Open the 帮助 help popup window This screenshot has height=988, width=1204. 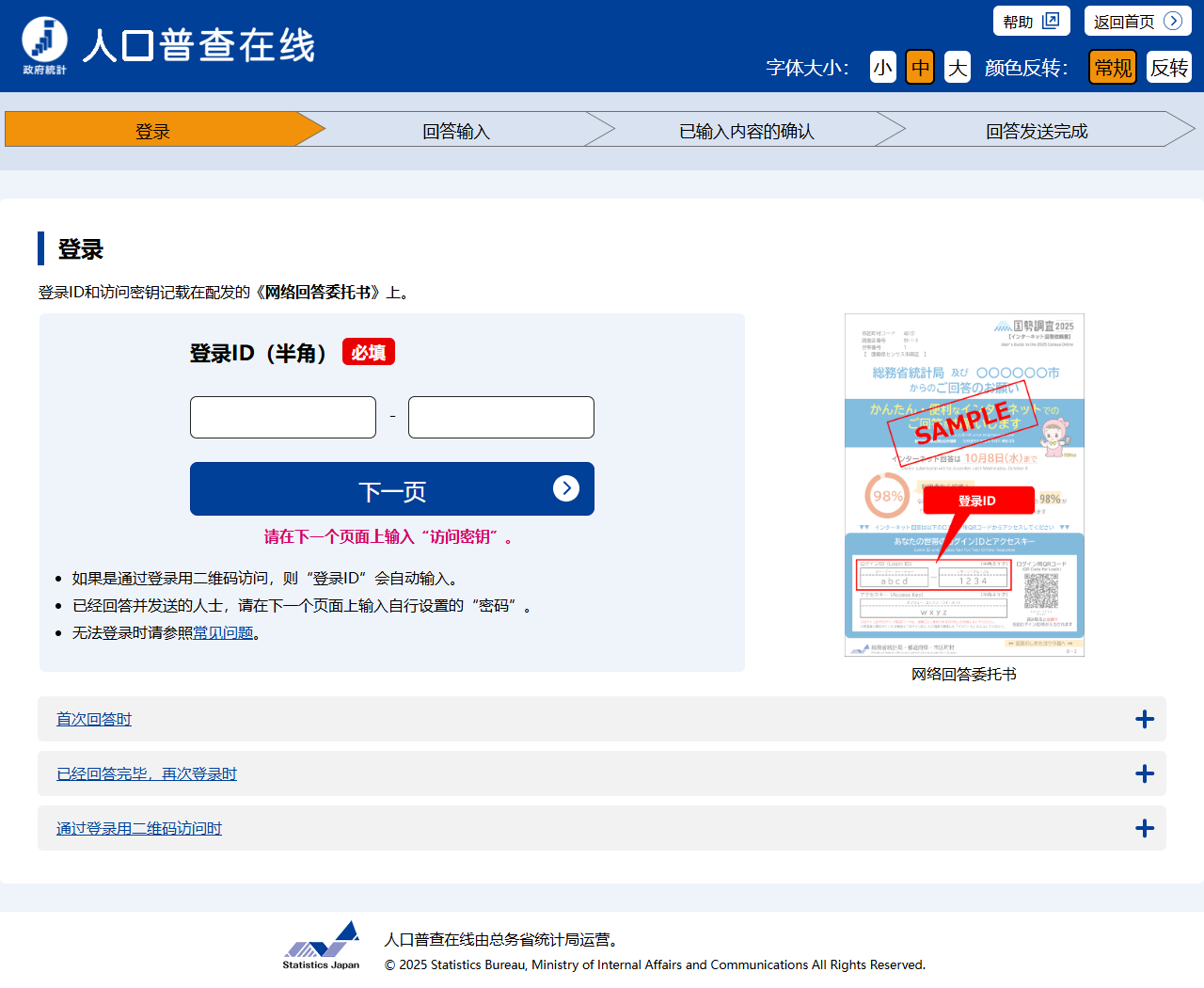coord(1031,21)
